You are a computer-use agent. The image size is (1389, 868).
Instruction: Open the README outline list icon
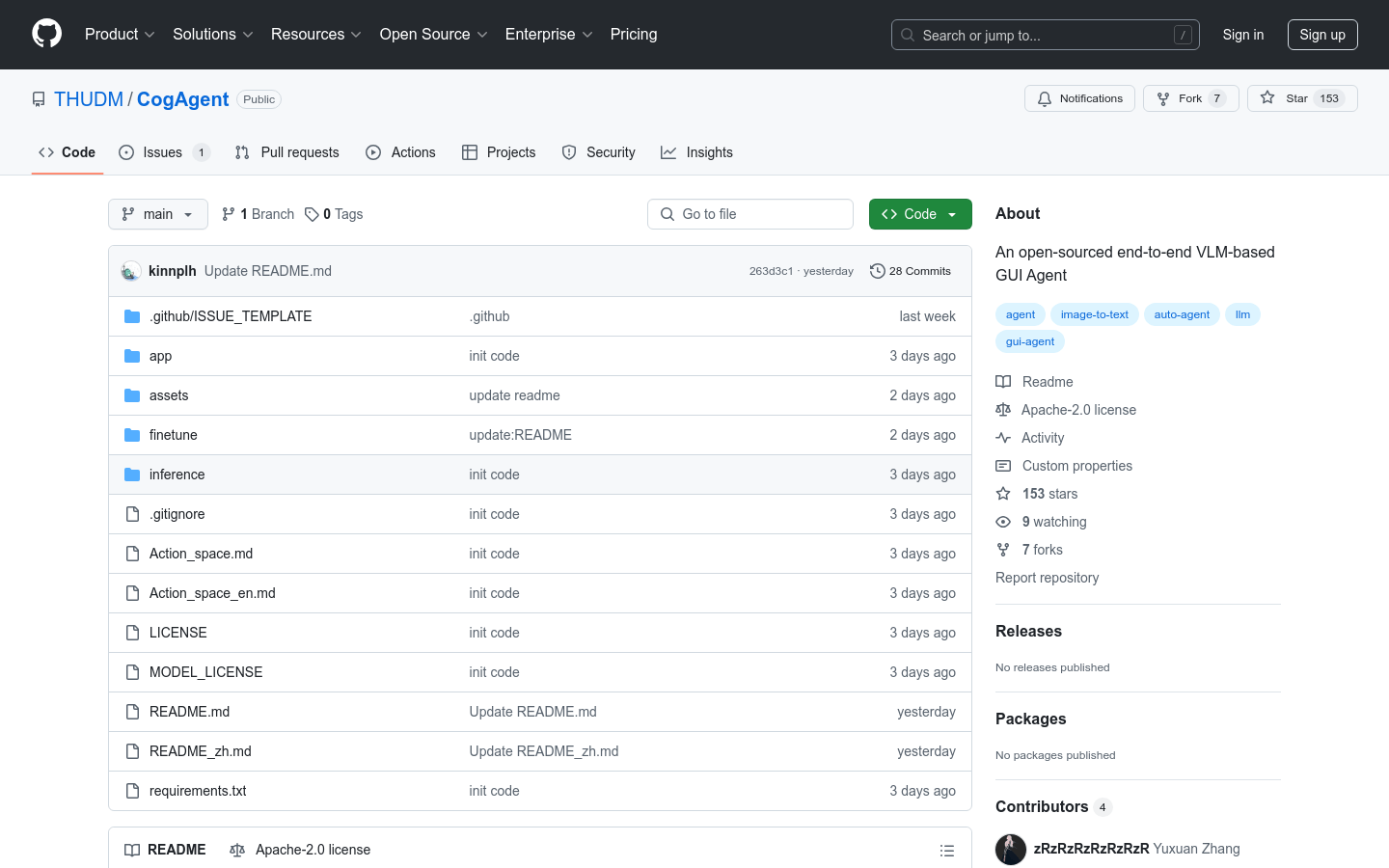click(x=947, y=851)
